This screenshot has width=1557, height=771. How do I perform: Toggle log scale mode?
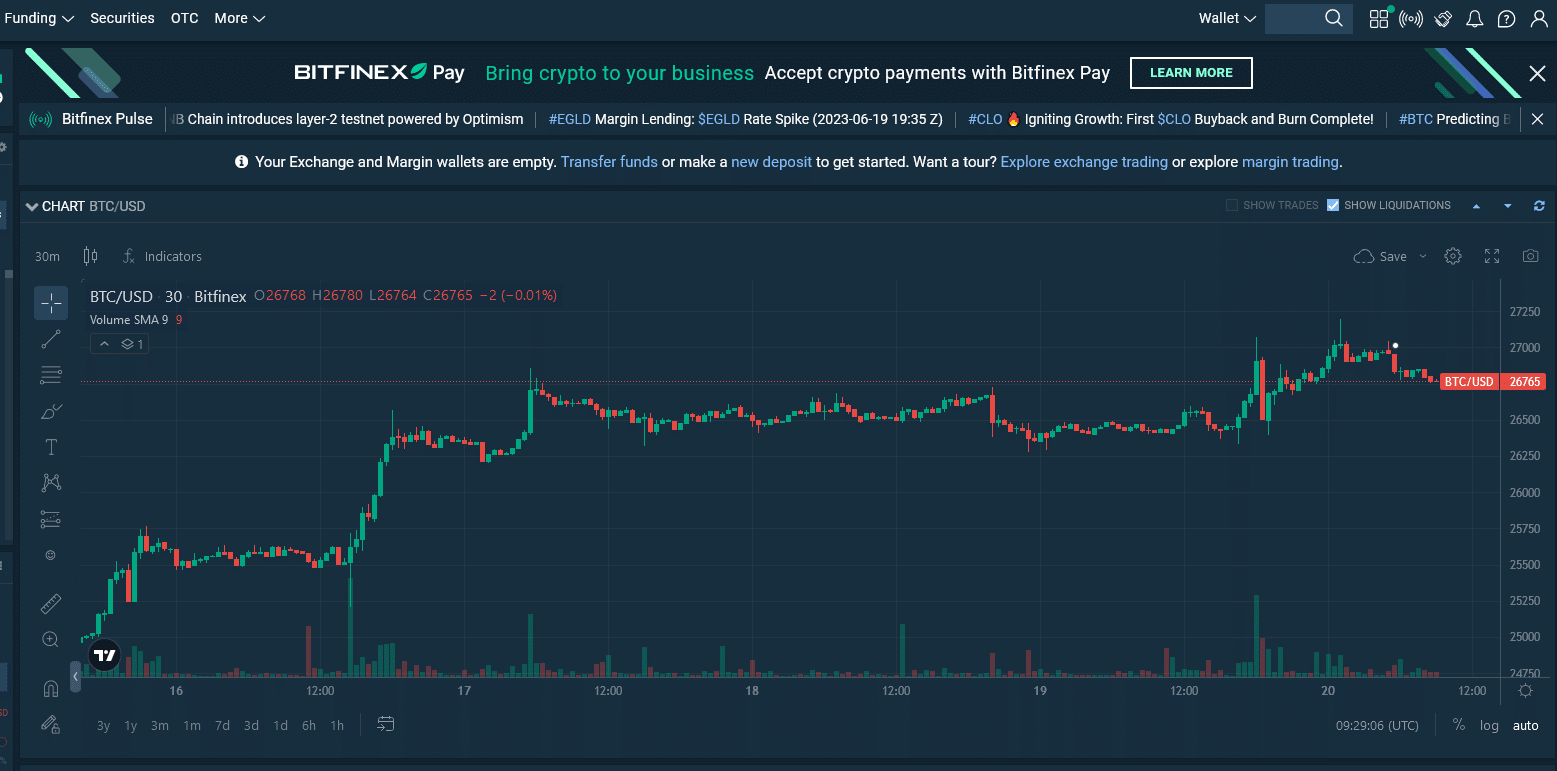click(x=1489, y=725)
